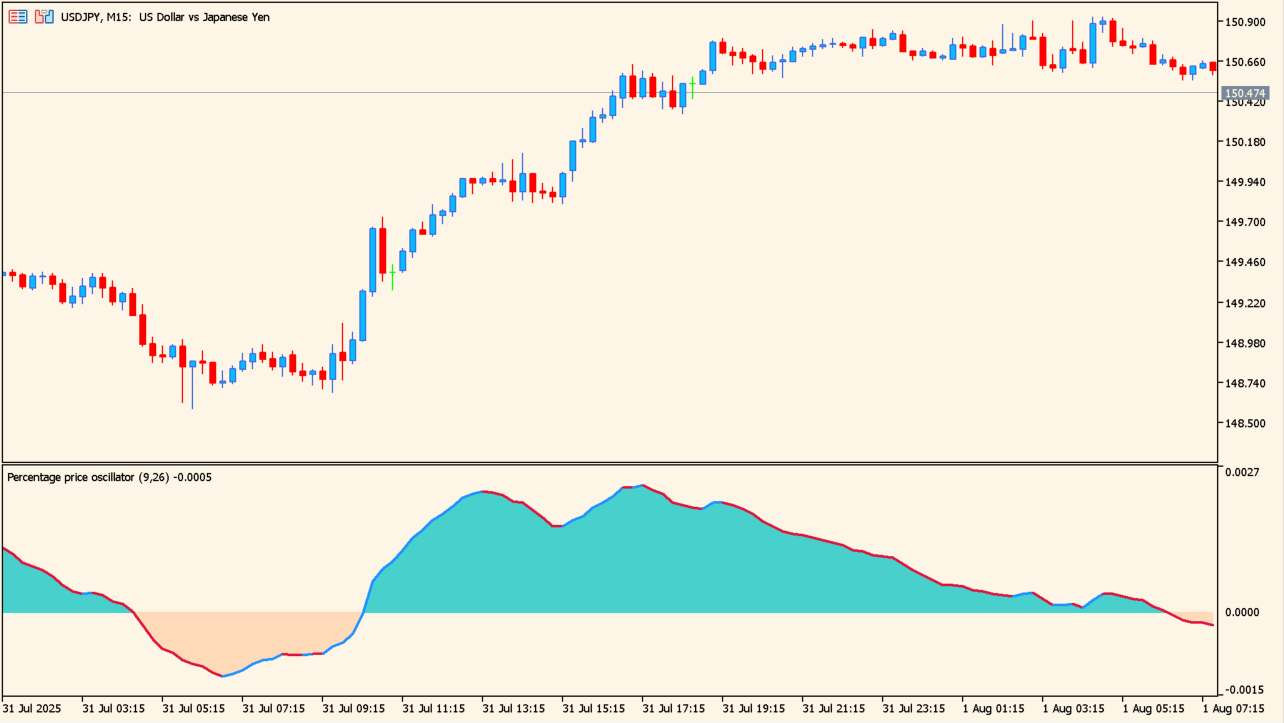Click the divider between chart and oscillator
Viewport: 1284px width, 723px height.
point(600,463)
